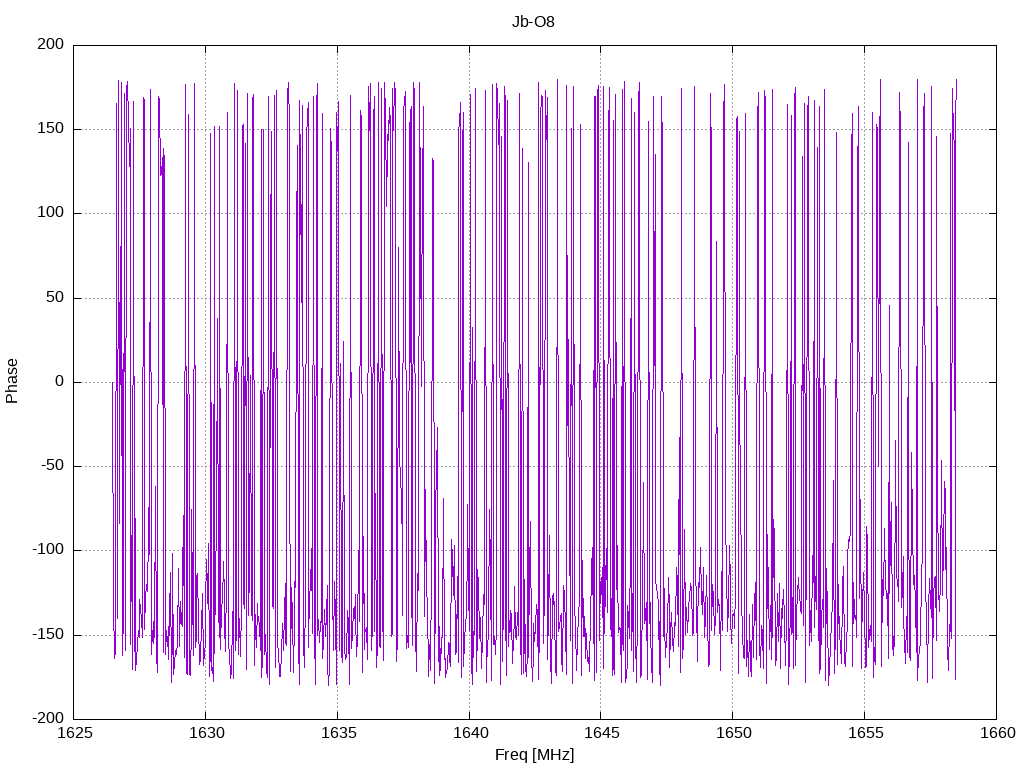The width and height of the screenshot is (1024, 768).
Task: Click the 0 y-axis tick label
Action: [59, 381]
